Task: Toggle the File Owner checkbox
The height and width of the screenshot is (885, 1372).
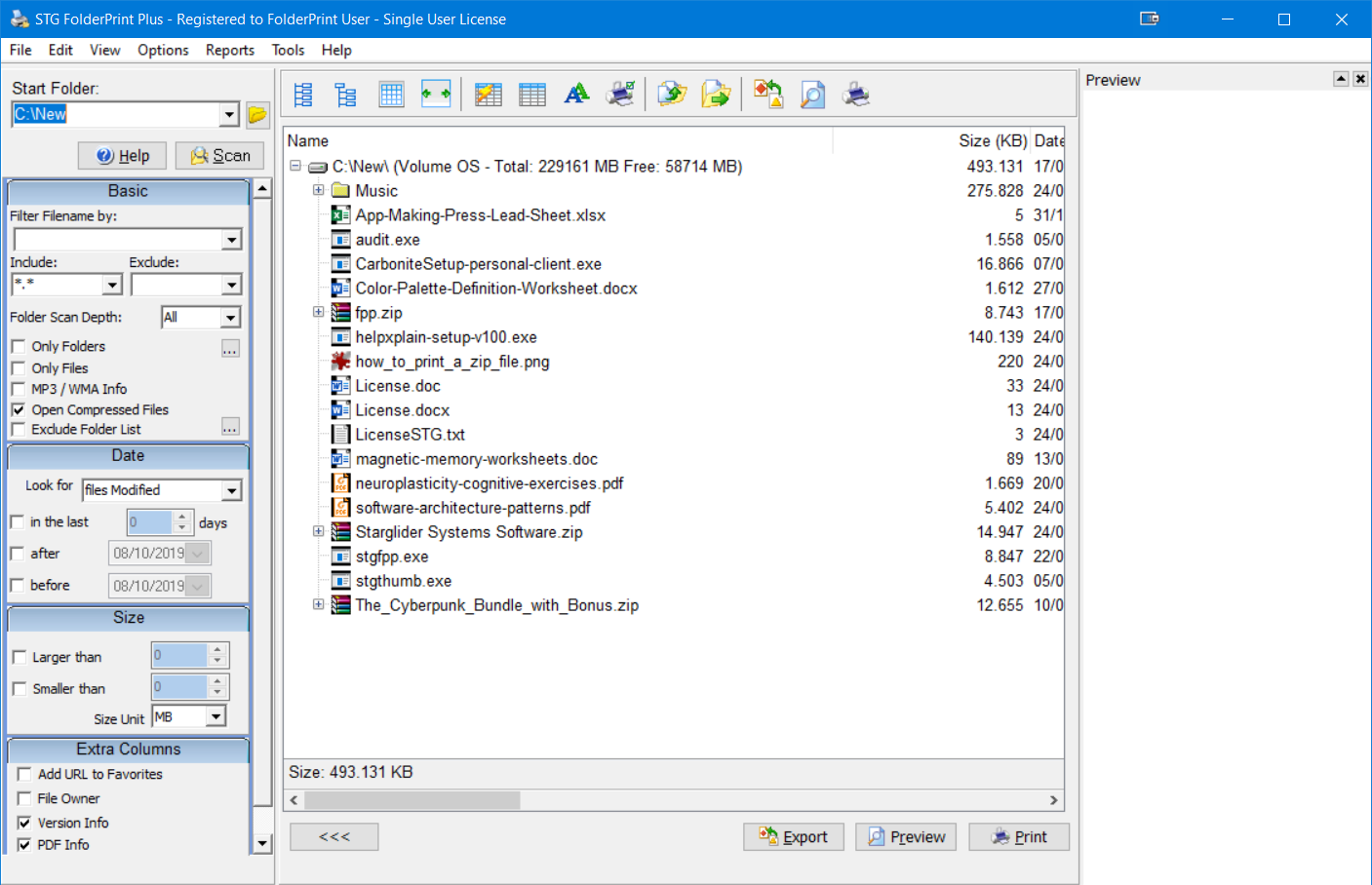Action: 24,798
